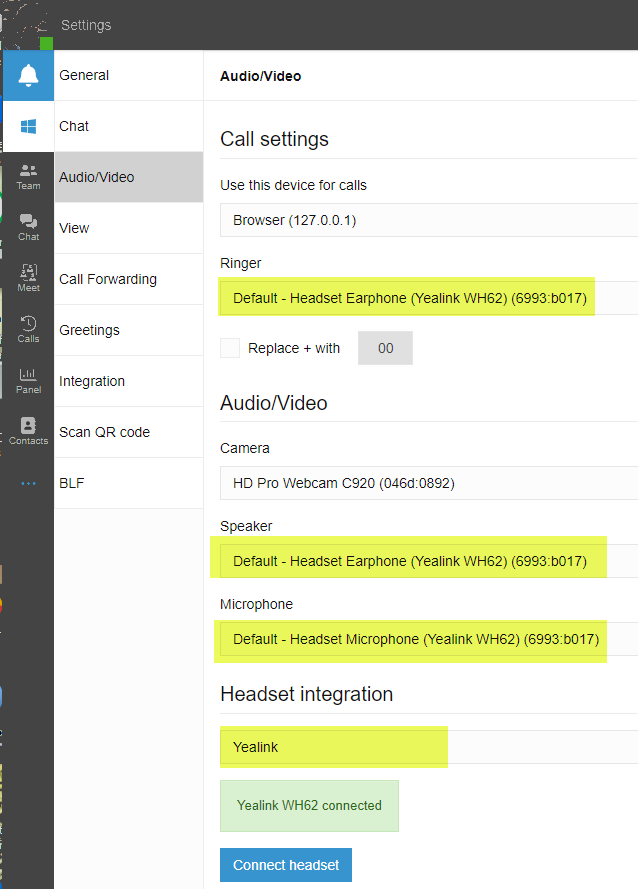Open the Calls history sidebar icon

(28, 330)
